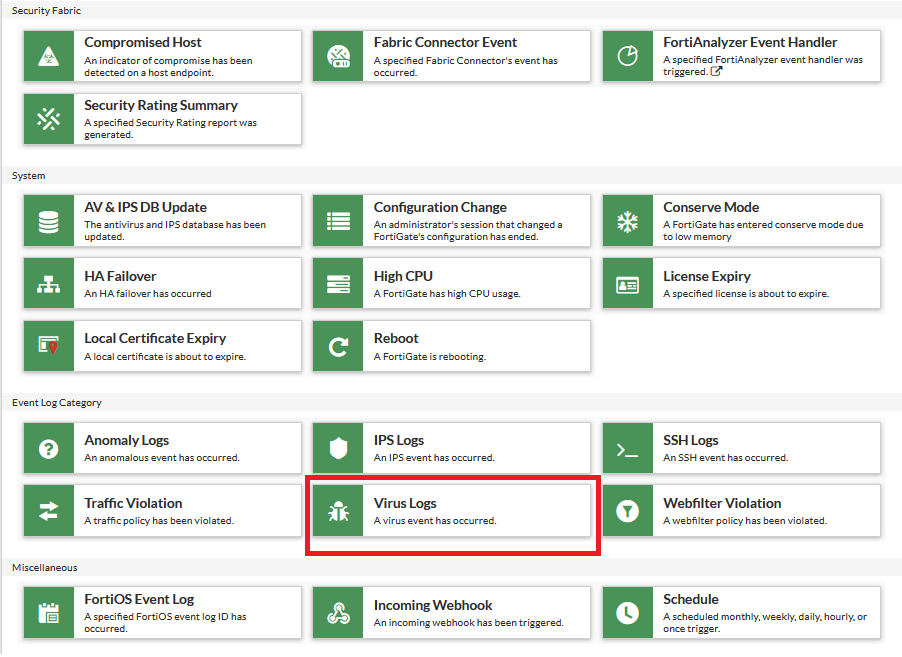The width and height of the screenshot is (902, 657).
Task: Choose the Schedule trigger title
Action: coord(691,599)
